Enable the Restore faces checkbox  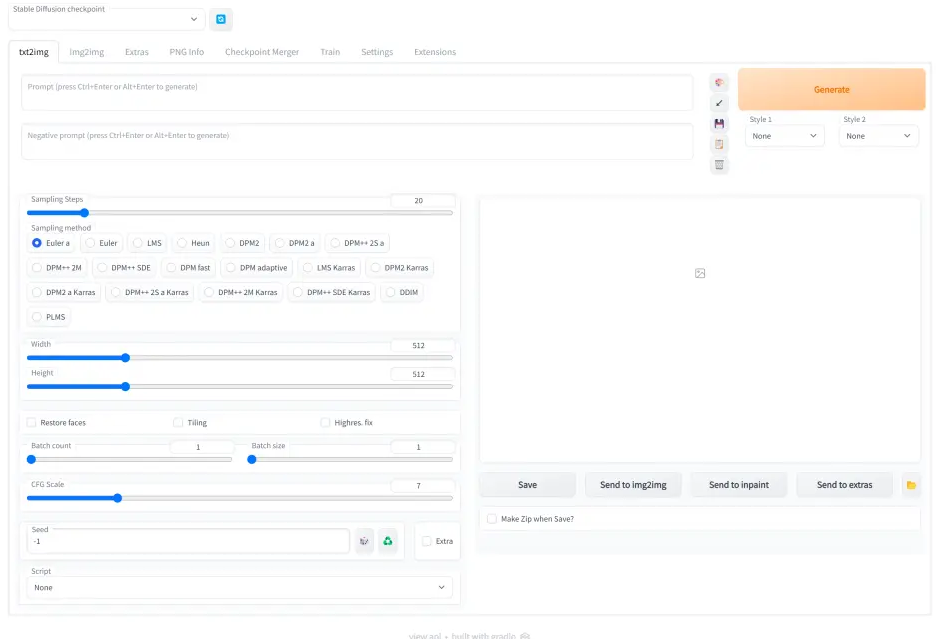32,423
